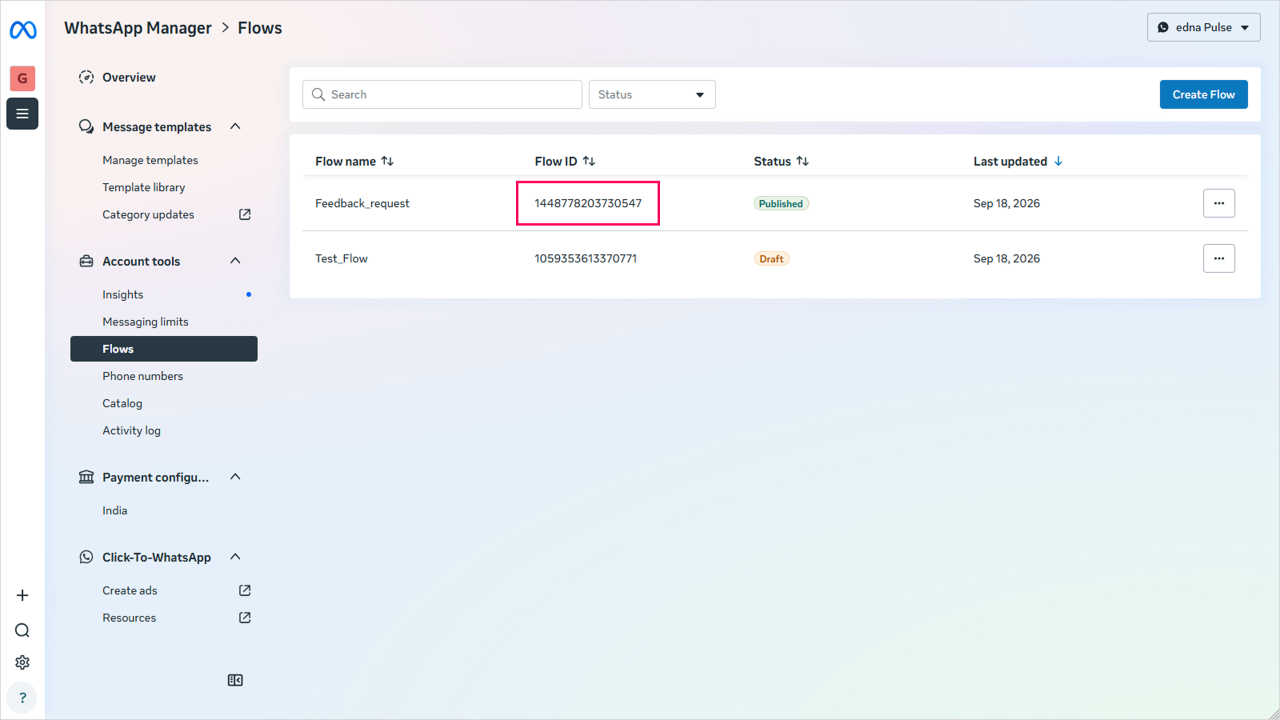Click the Feedback_request flow name
Viewport: 1280px width, 720px height.
[362, 203]
